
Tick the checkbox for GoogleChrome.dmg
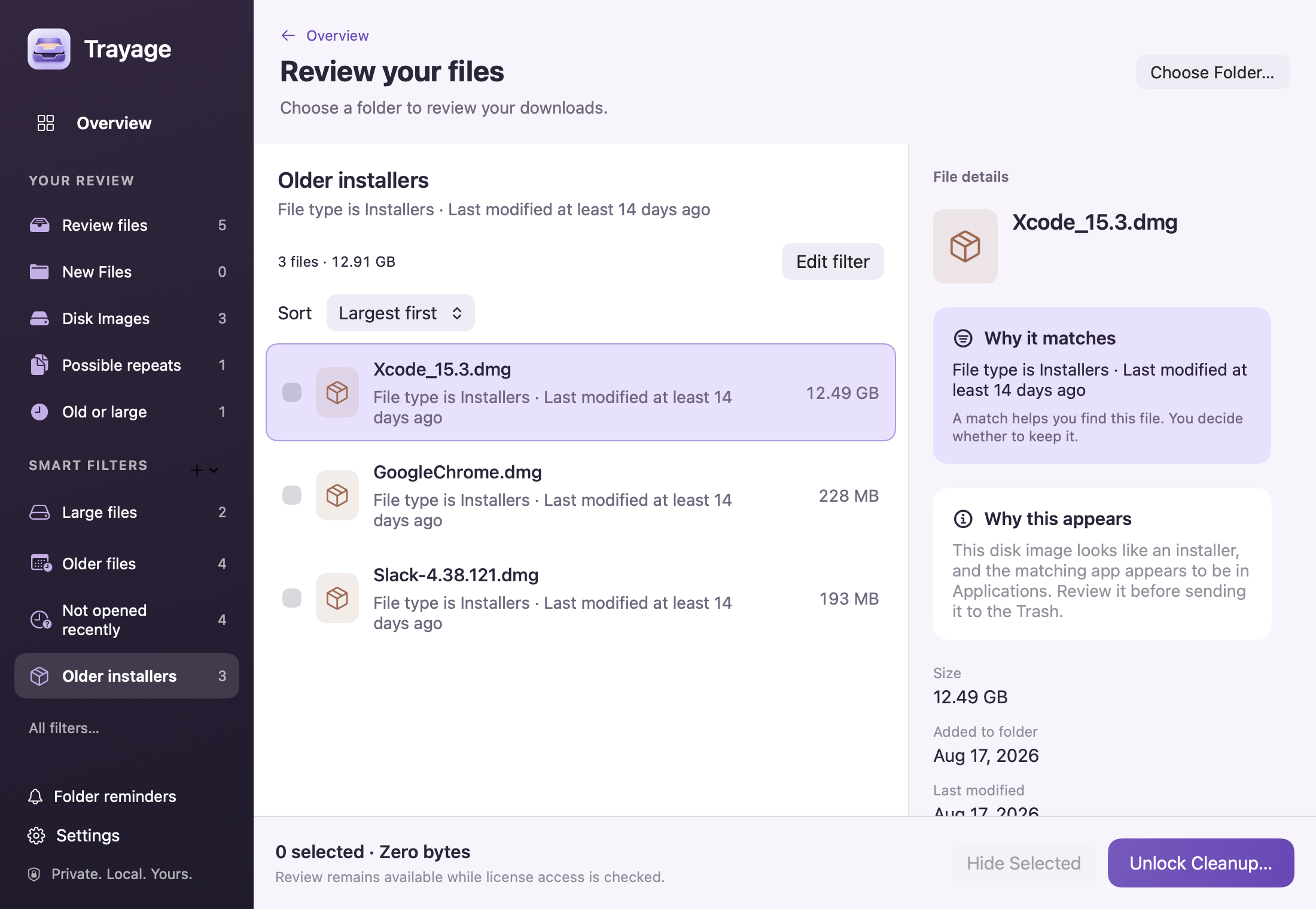[292, 495]
